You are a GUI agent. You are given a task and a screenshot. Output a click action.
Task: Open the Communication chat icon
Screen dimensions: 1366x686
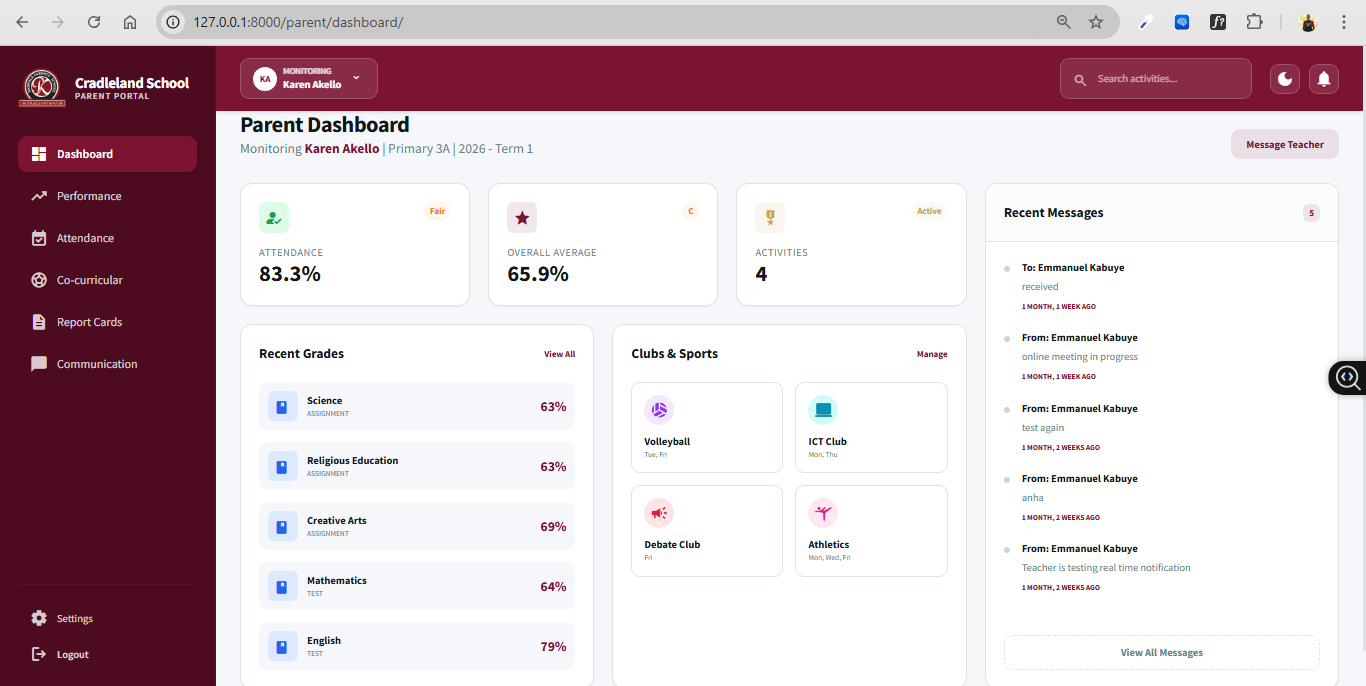[x=38, y=363]
